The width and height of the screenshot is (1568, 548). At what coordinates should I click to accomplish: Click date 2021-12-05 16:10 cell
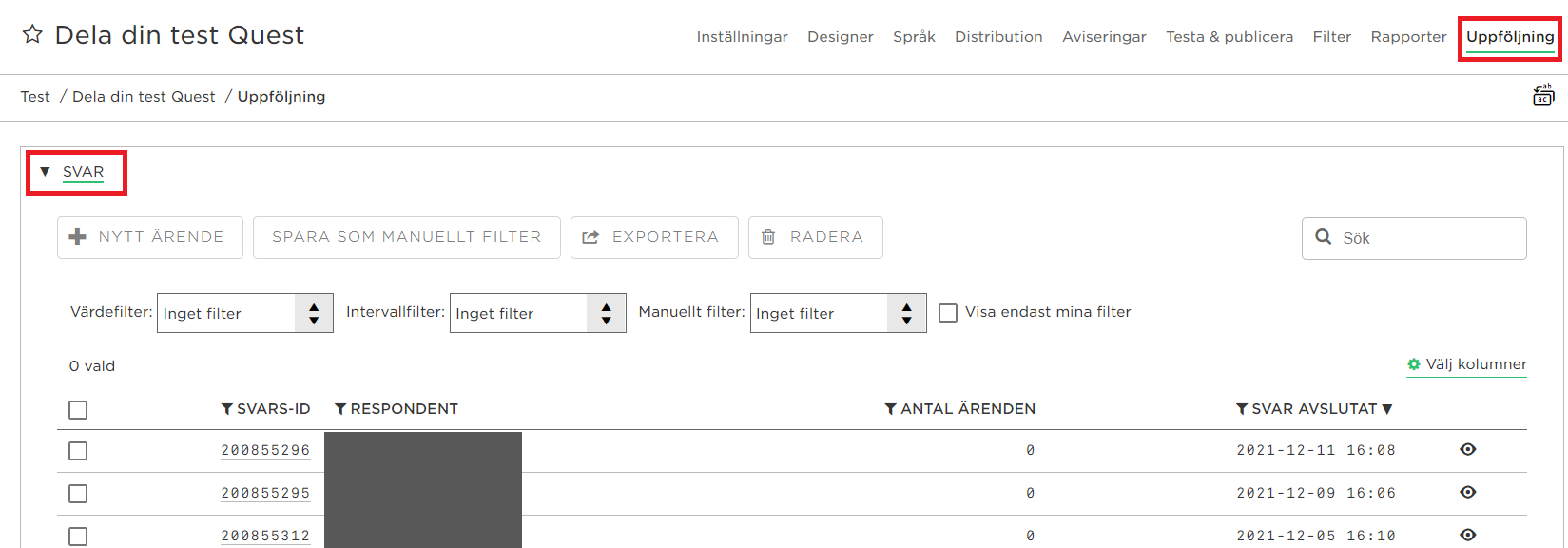[x=1316, y=537]
